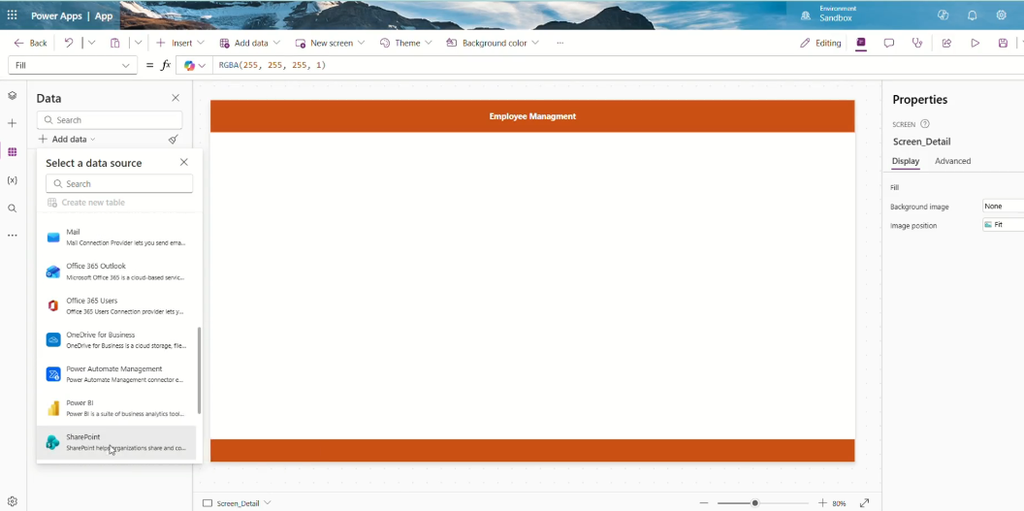
Task: Close the Data pane
Action: click(176, 98)
